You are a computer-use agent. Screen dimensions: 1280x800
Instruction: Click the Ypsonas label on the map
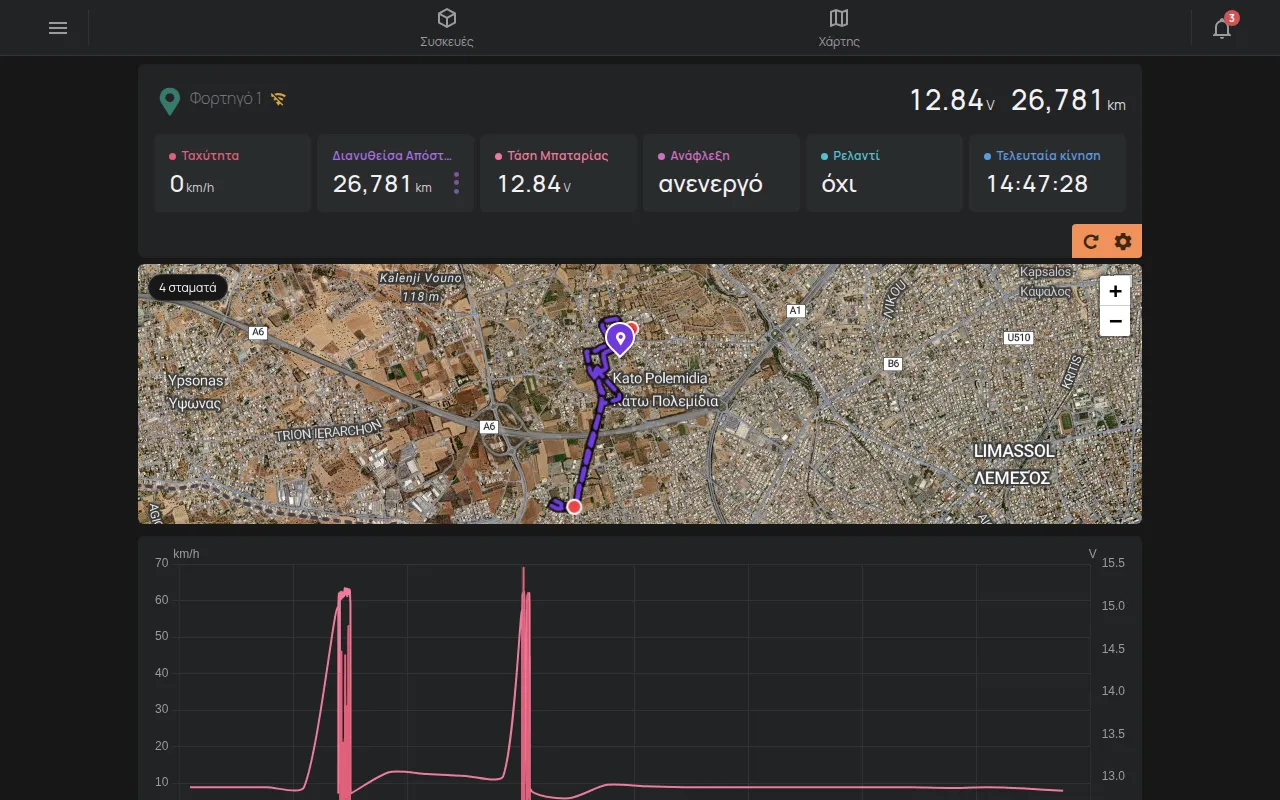[x=195, y=381]
